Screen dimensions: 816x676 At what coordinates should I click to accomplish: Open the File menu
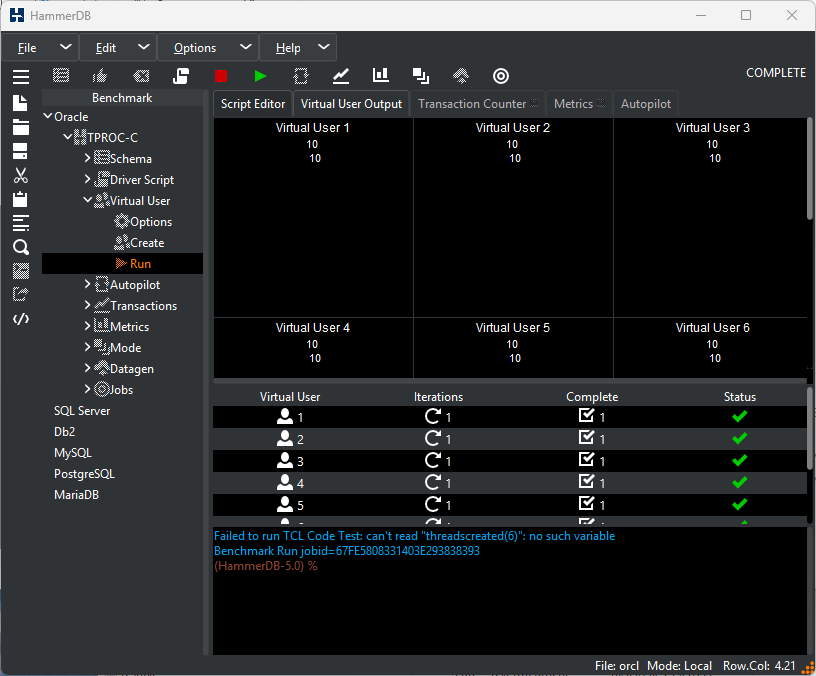pos(41,48)
